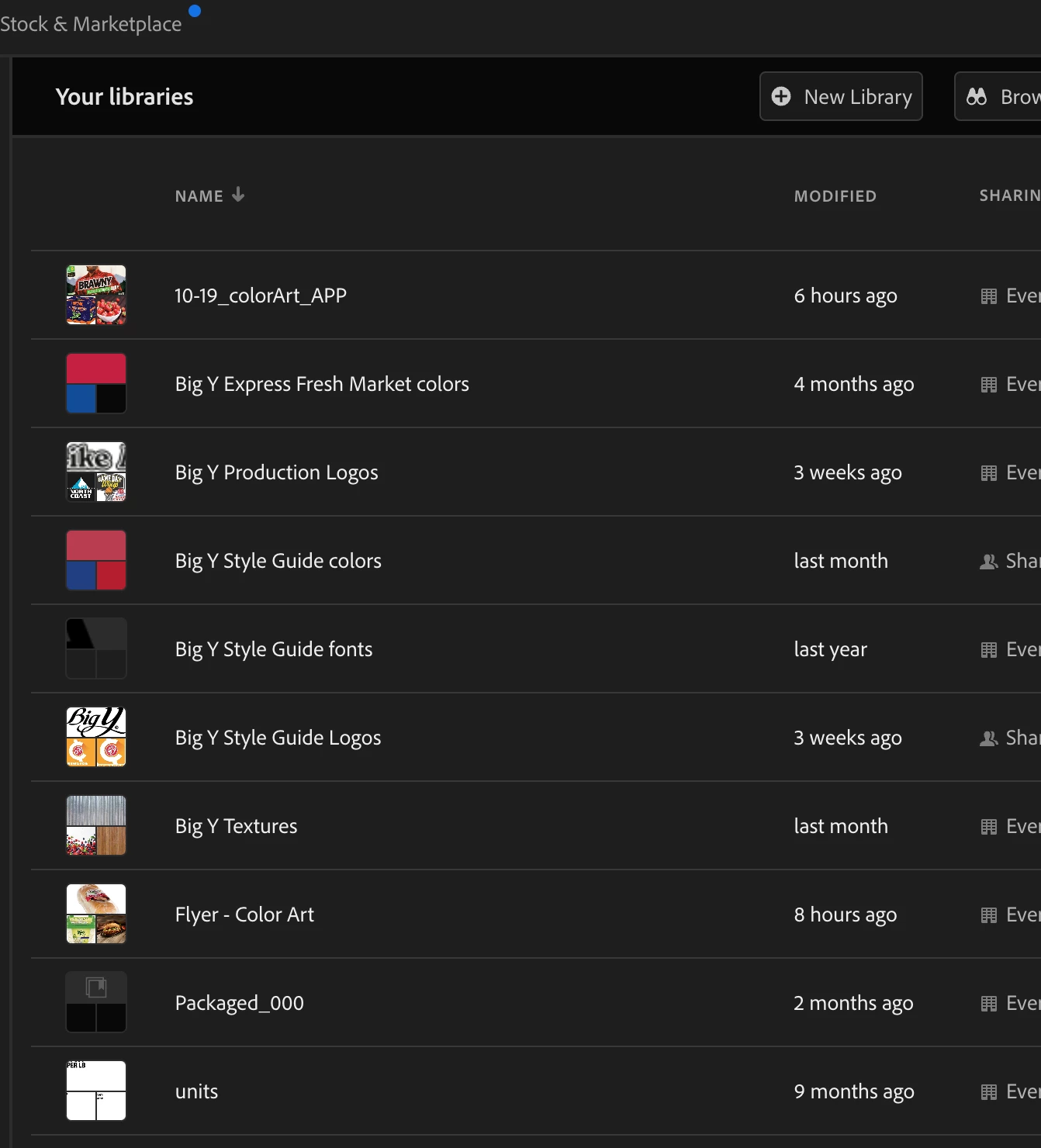Open Big Y Style Guide Logos thumbnail
1041x1148 pixels.
(96, 737)
